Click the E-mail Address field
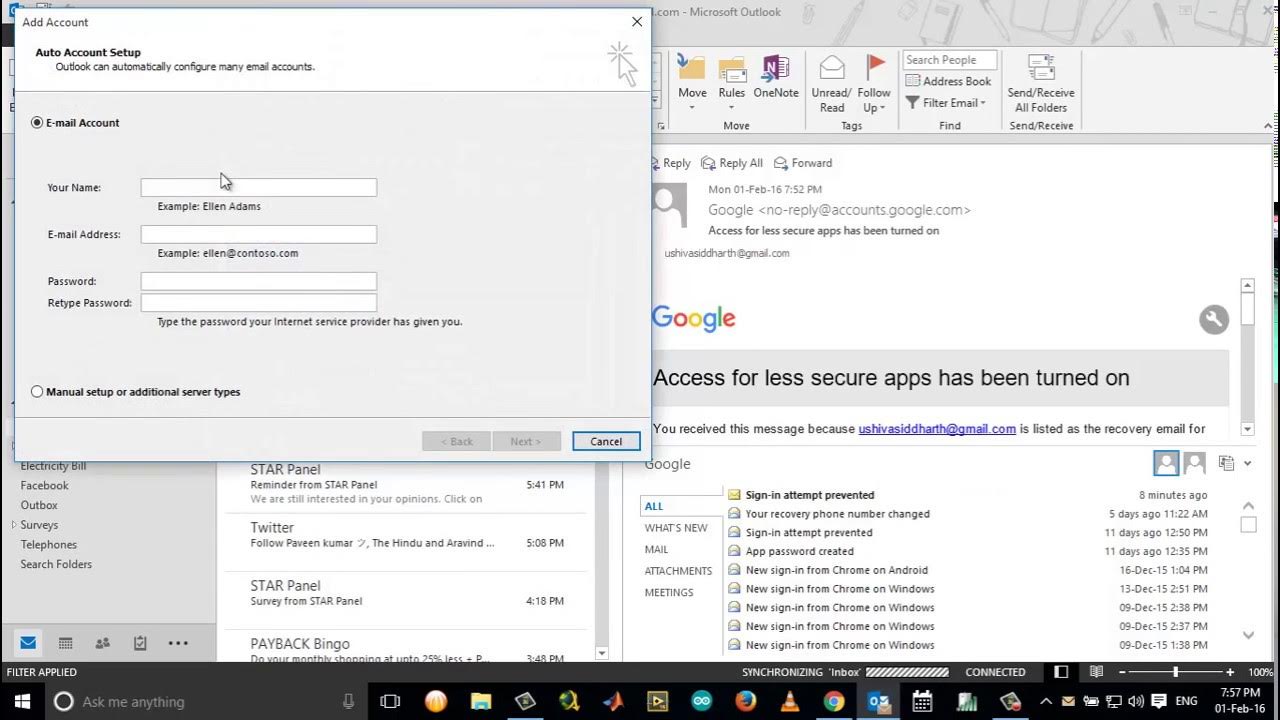This screenshot has height=720, width=1280. [259, 234]
